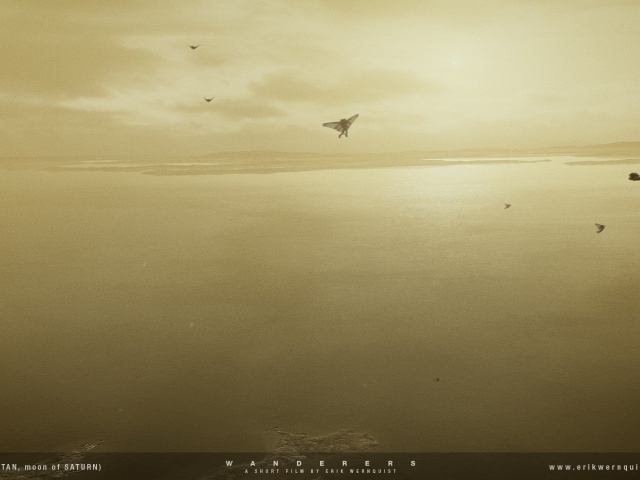Viewport: 640px width, 480px height.
Task: Click the topmost small flyer in sky
Action: (x=194, y=47)
